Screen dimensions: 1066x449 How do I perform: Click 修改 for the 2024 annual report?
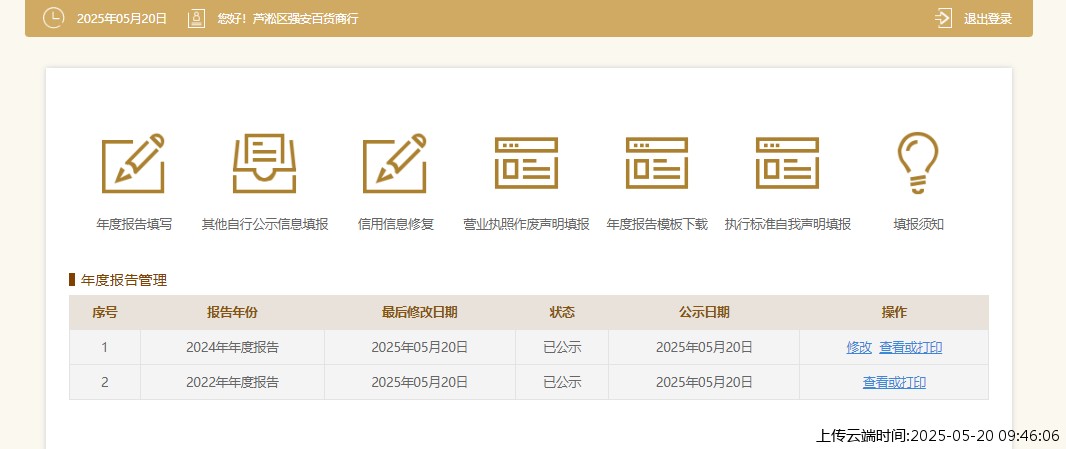[x=859, y=348]
